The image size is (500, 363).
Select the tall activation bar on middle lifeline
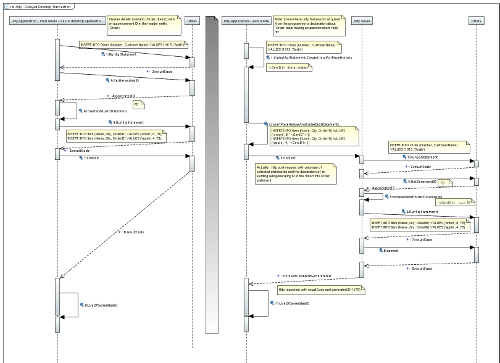click(246, 95)
